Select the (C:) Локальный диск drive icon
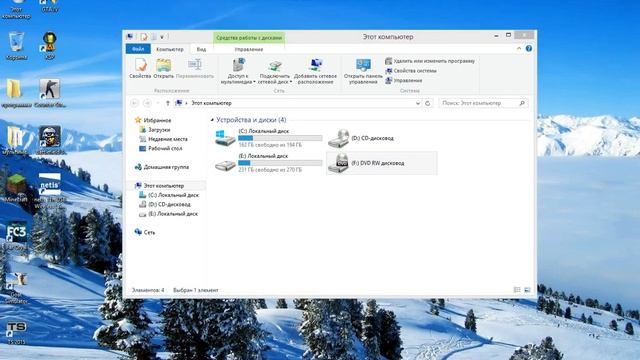 (x=225, y=138)
